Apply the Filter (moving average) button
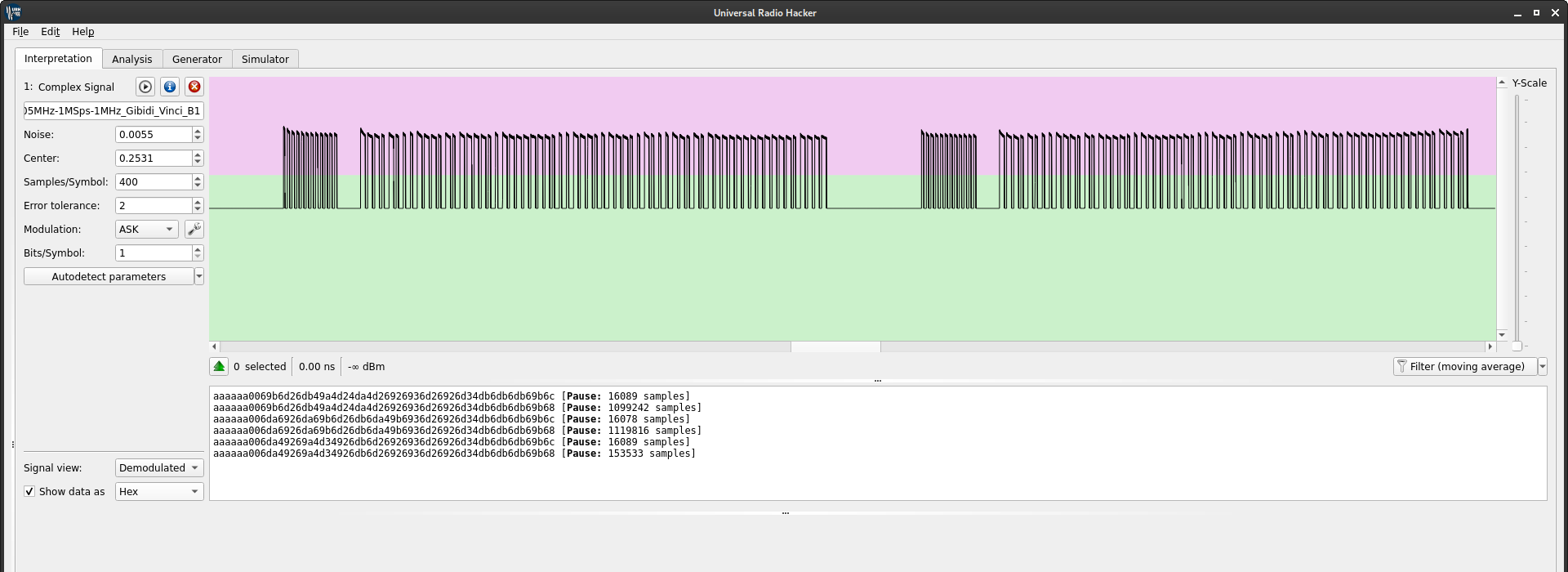 [x=1466, y=367]
